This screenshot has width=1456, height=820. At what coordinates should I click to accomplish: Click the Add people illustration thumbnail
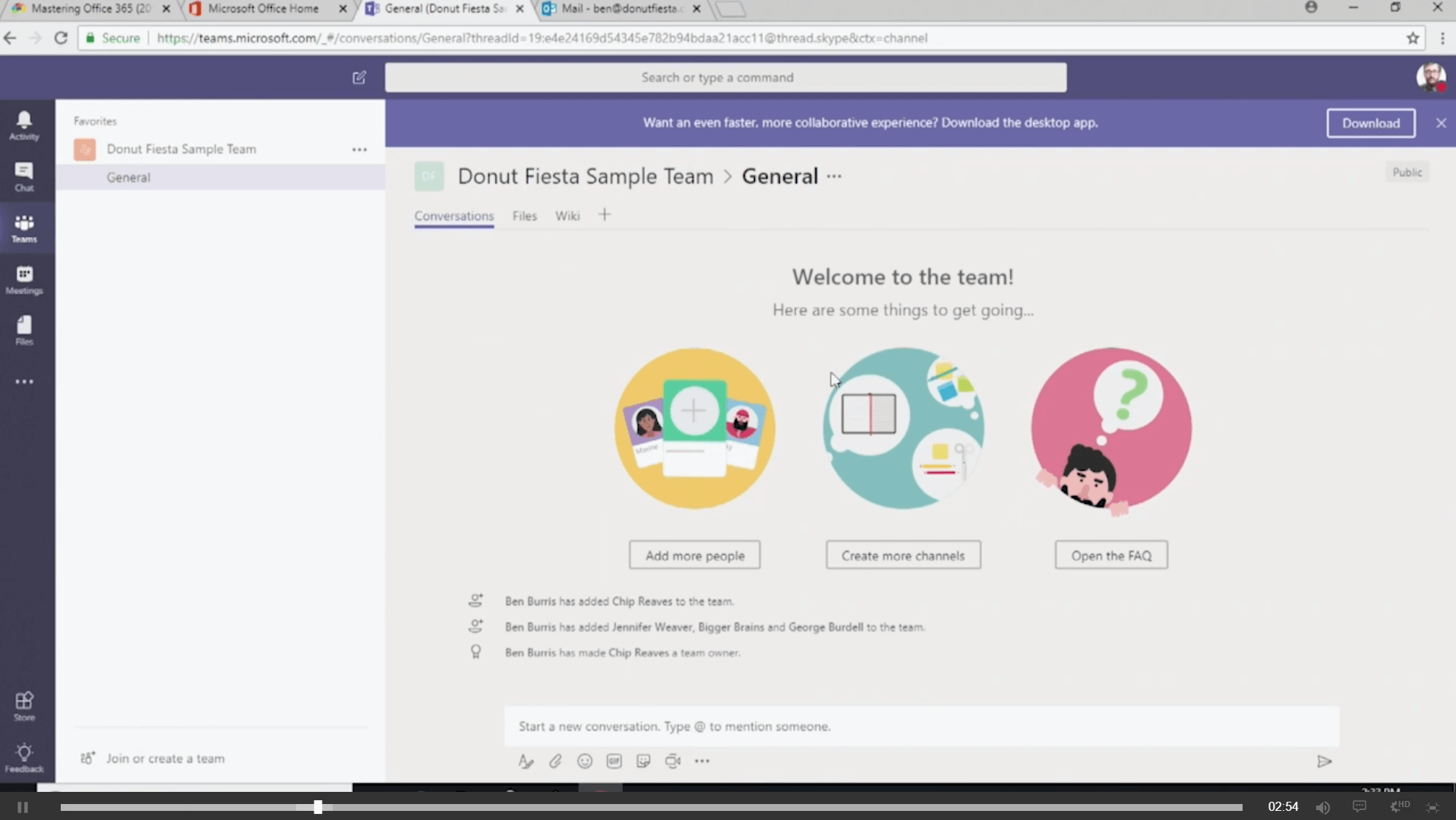[x=694, y=429]
